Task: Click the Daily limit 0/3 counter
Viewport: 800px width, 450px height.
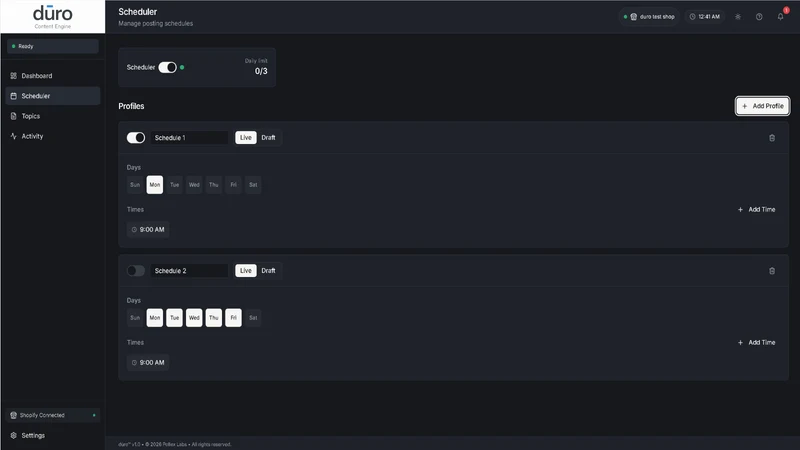Action: pyautogui.click(x=256, y=67)
